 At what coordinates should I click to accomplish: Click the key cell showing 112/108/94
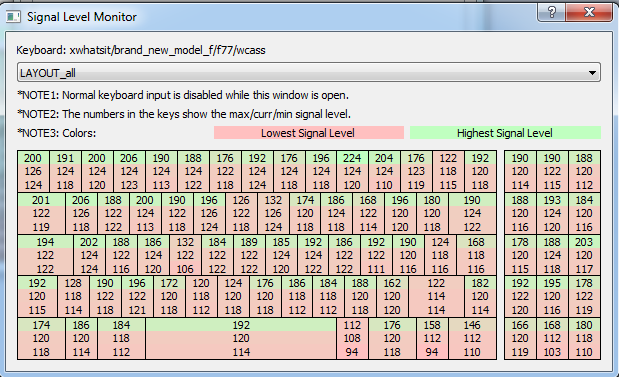[x=352, y=339]
